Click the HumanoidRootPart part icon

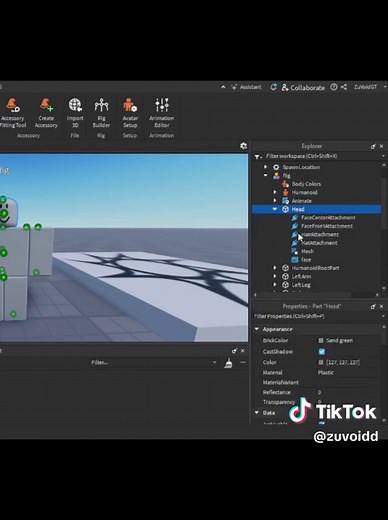(x=285, y=268)
